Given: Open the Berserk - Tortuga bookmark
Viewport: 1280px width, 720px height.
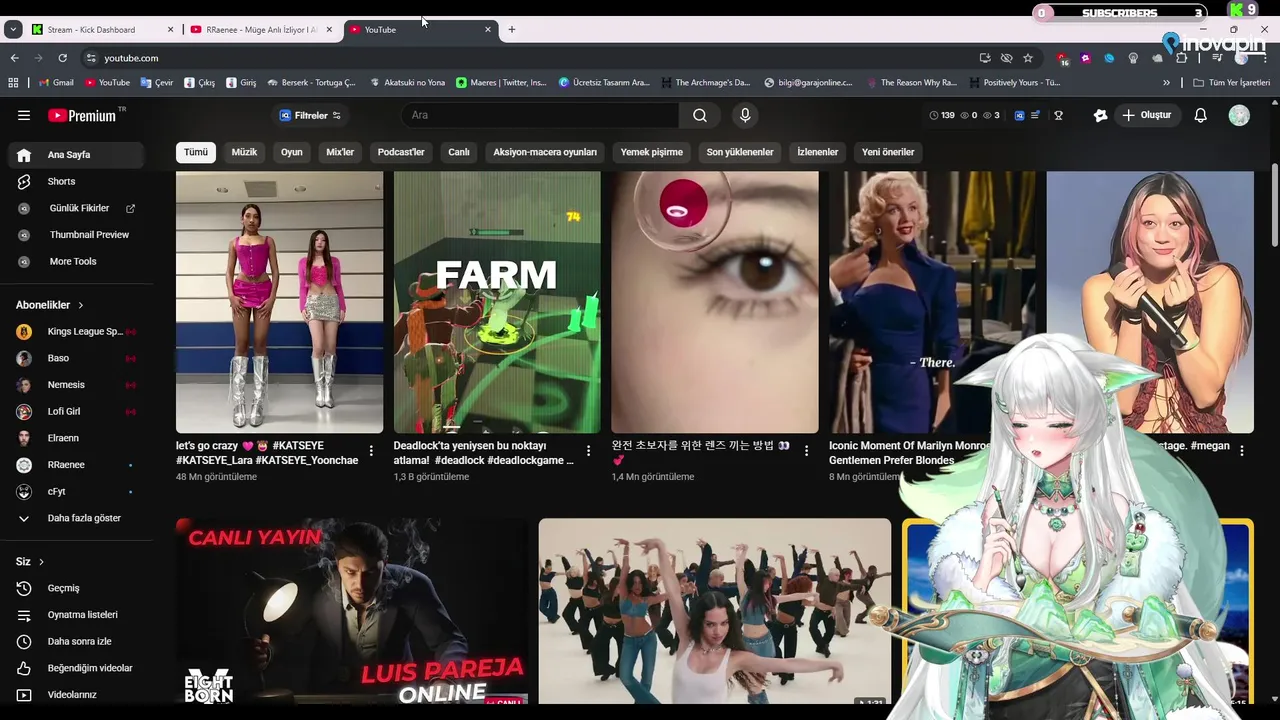Looking at the screenshot, I should pos(311,83).
